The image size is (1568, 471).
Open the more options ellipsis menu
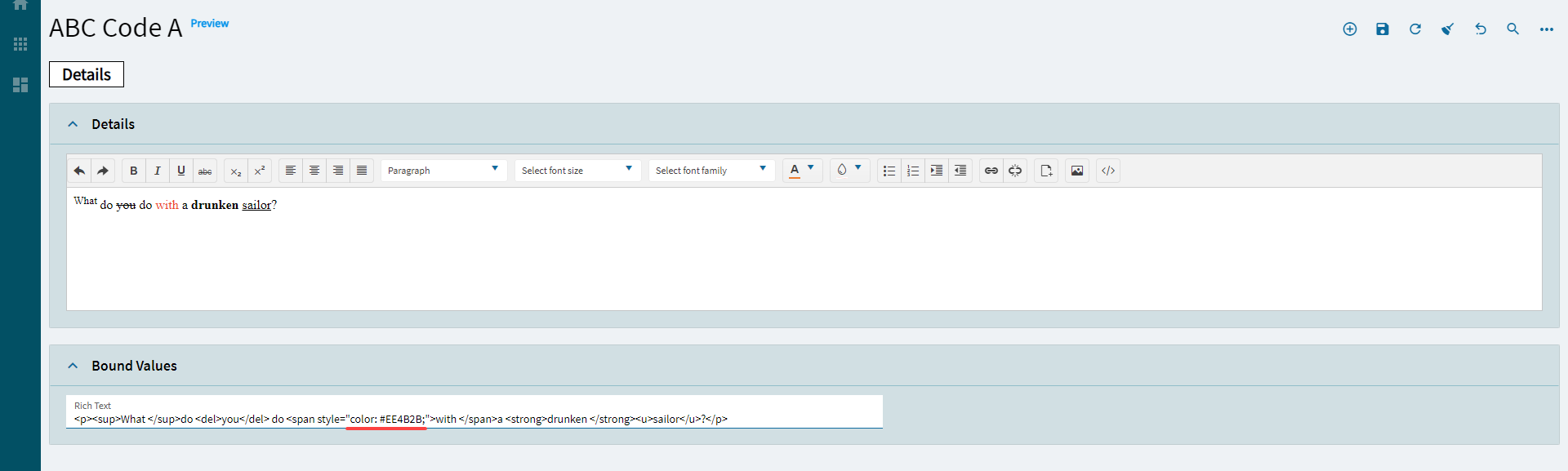point(1547,29)
